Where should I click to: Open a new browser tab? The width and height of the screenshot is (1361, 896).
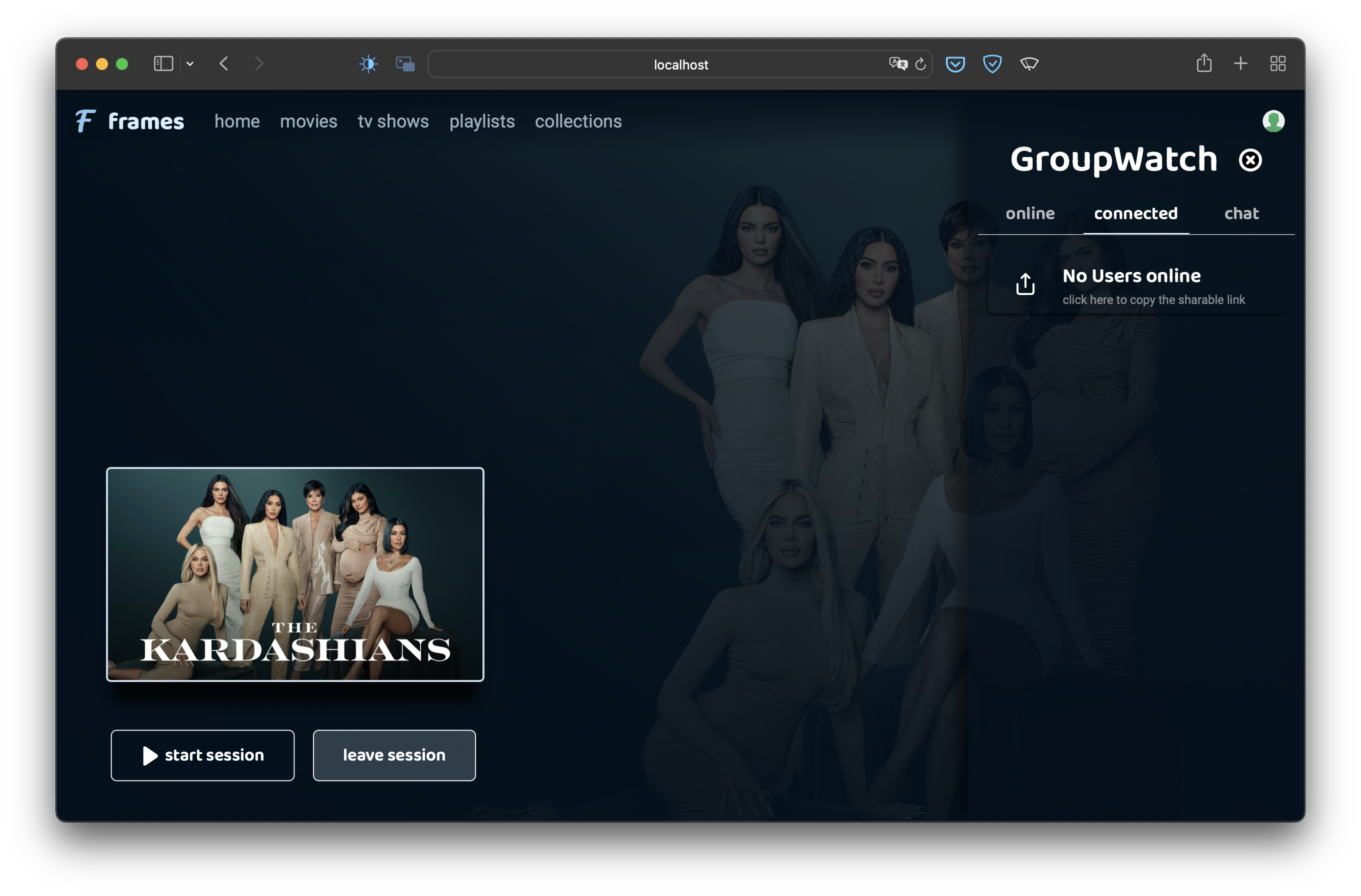pyautogui.click(x=1240, y=63)
